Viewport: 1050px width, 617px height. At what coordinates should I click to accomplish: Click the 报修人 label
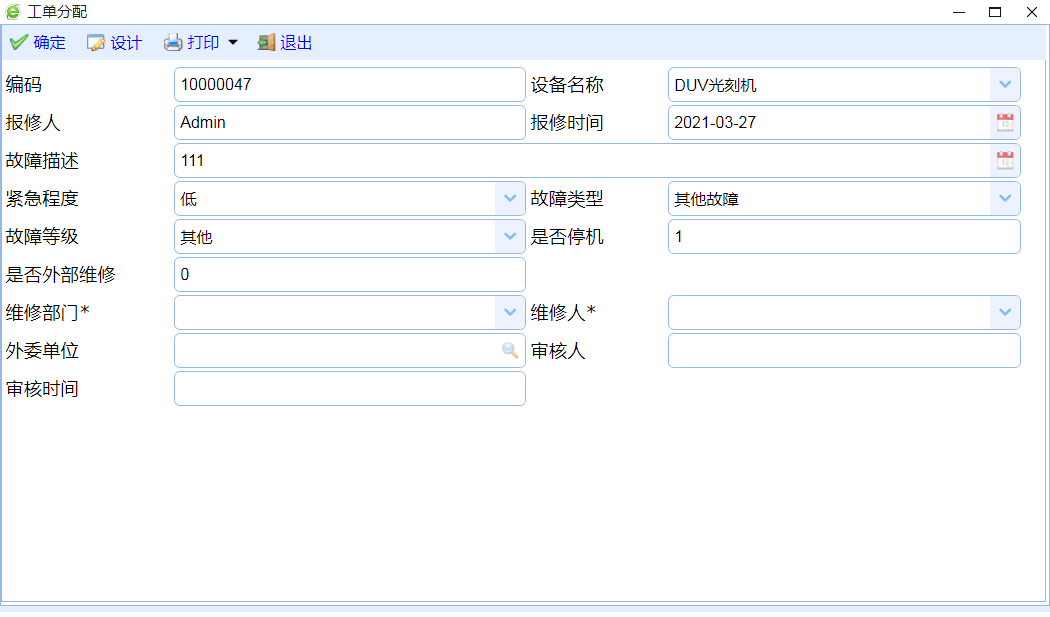(x=33, y=123)
